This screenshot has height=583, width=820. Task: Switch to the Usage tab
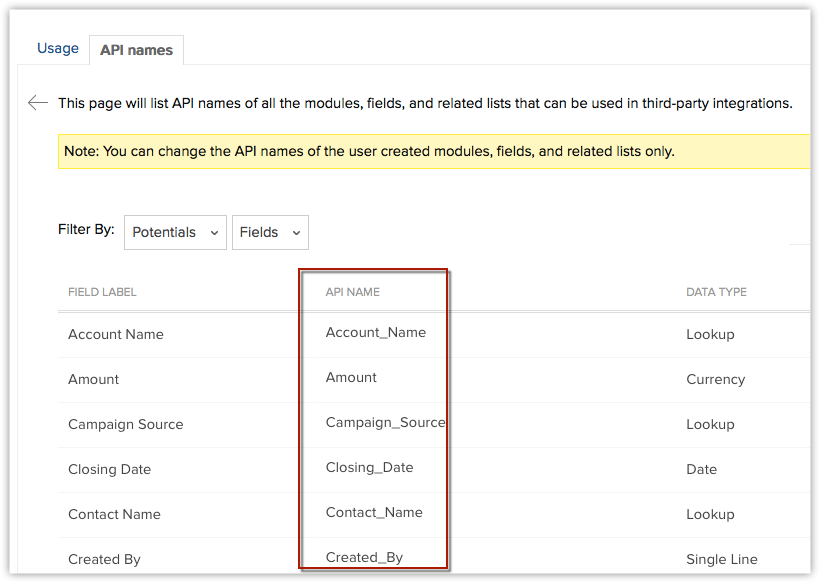(58, 48)
